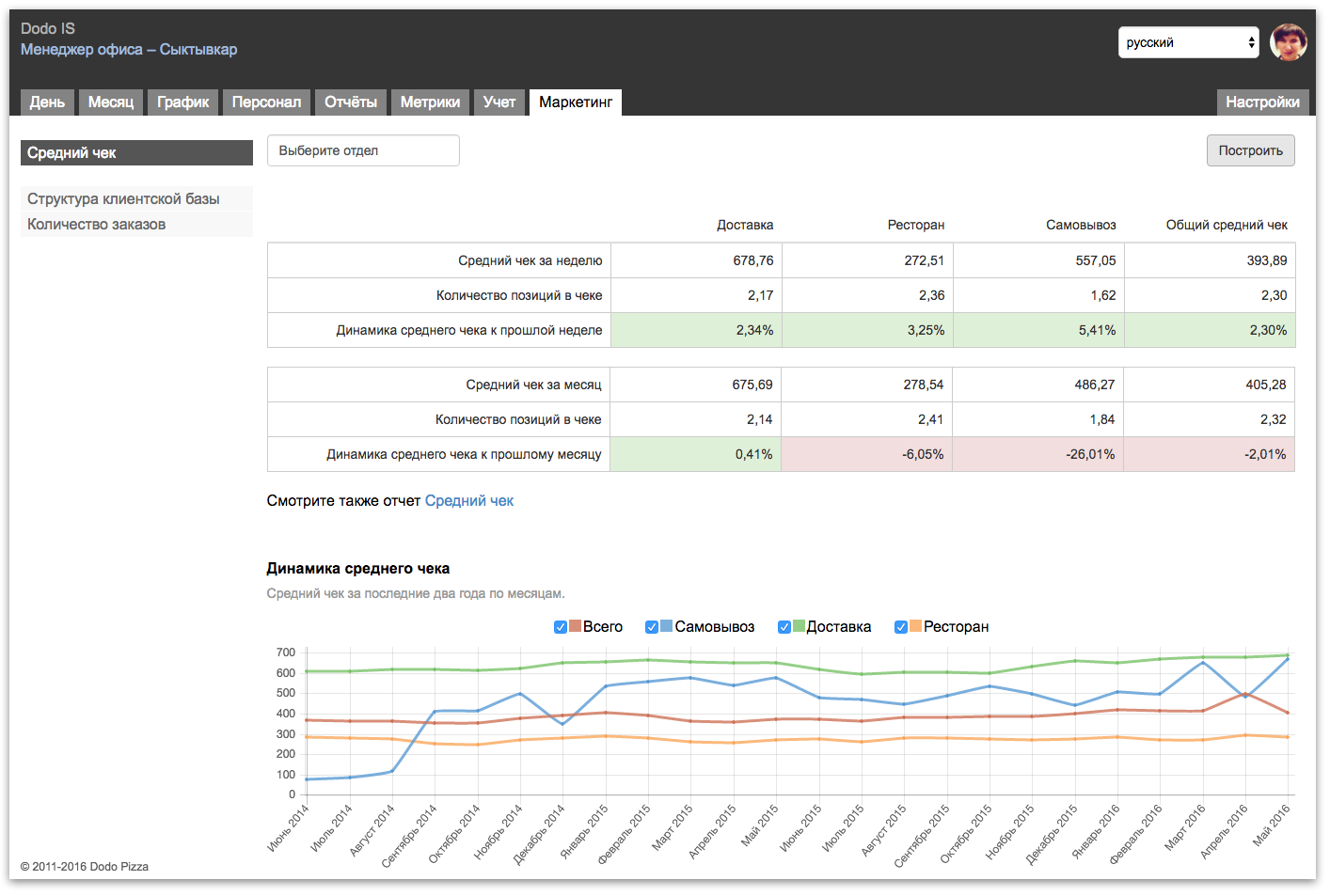Open the График tab
The height and width of the screenshot is (896, 1330).
coord(182,102)
